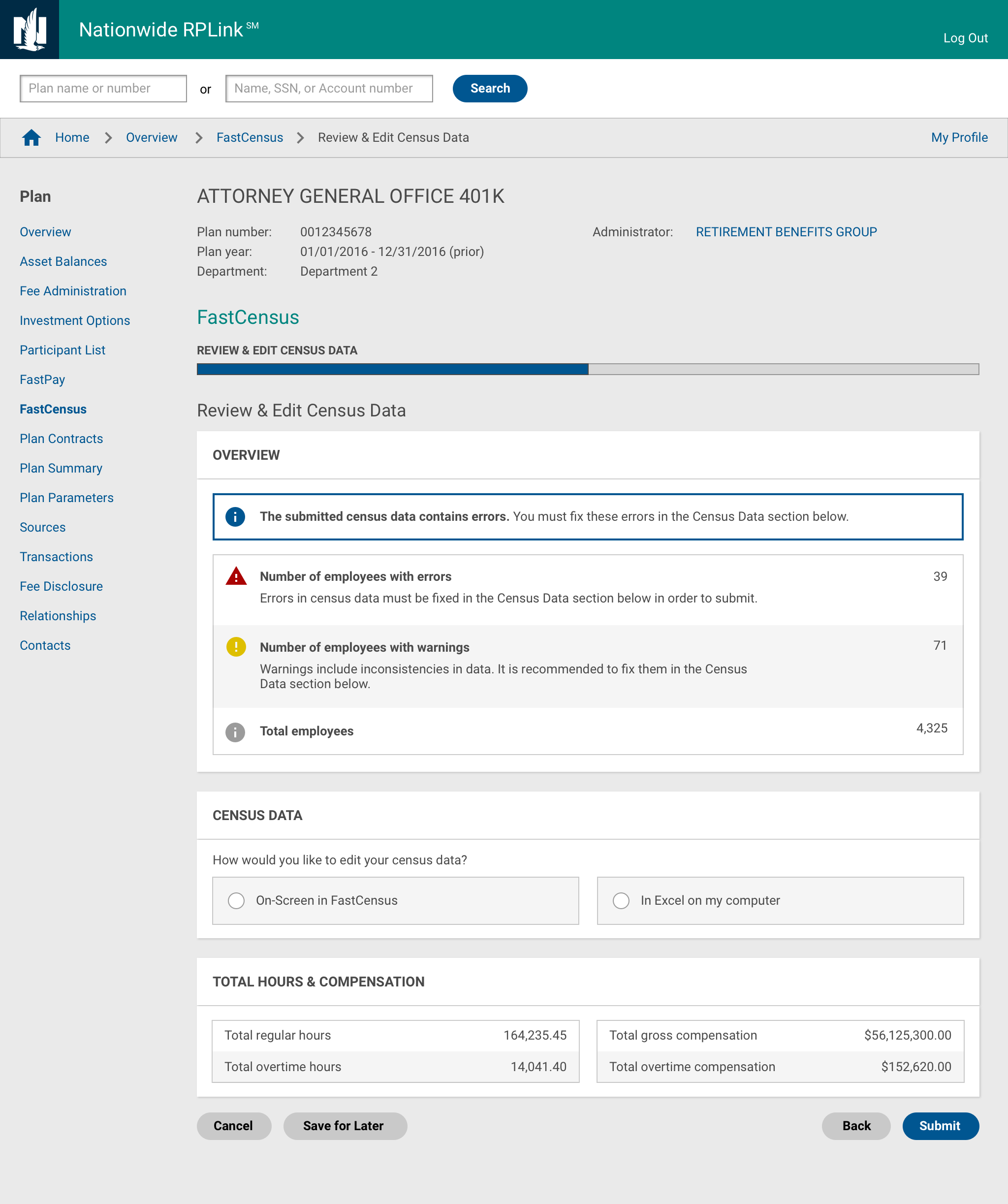The height and width of the screenshot is (1204, 1008).
Task: Click the home icon in breadcrumb
Action: [x=31, y=138]
